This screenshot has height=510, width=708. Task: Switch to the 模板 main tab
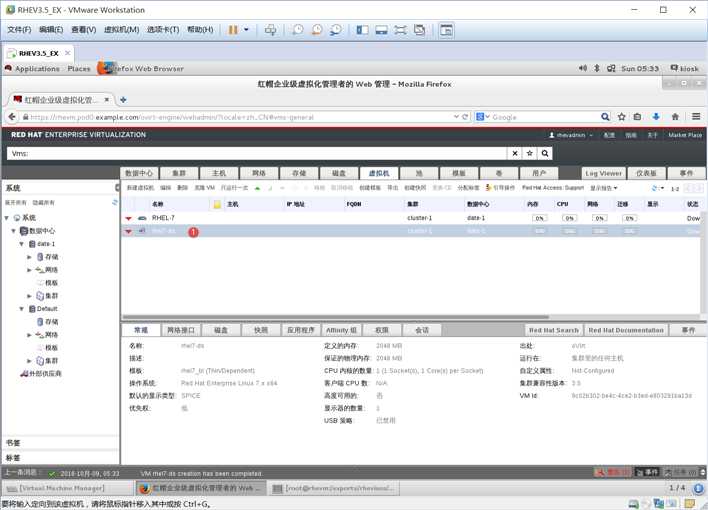click(459, 173)
